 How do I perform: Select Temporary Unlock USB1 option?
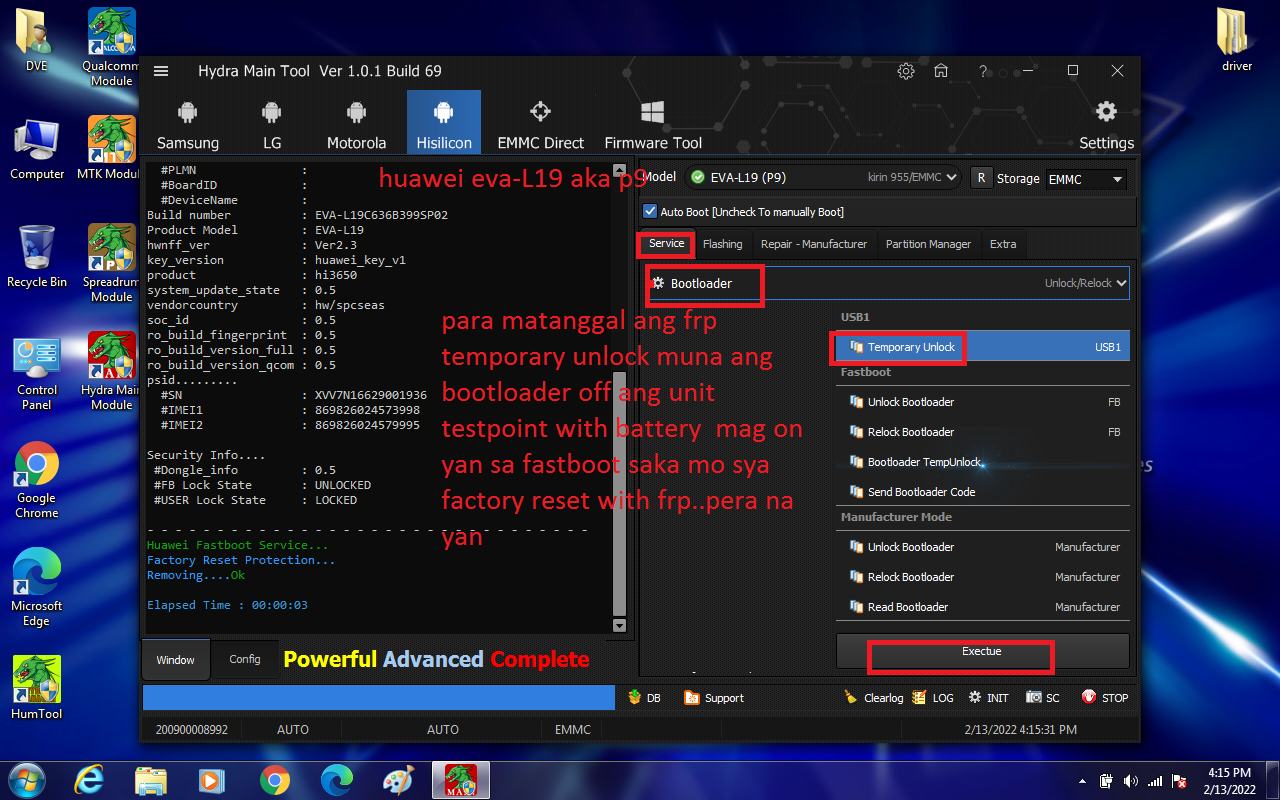(983, 347)
